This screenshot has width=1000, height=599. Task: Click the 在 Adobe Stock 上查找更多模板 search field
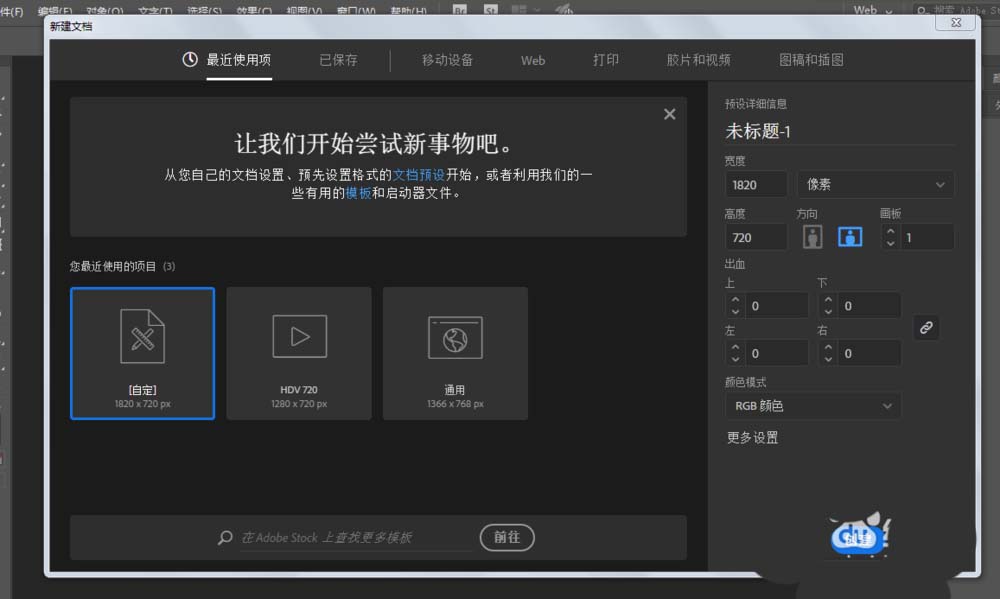pos(355,537)
